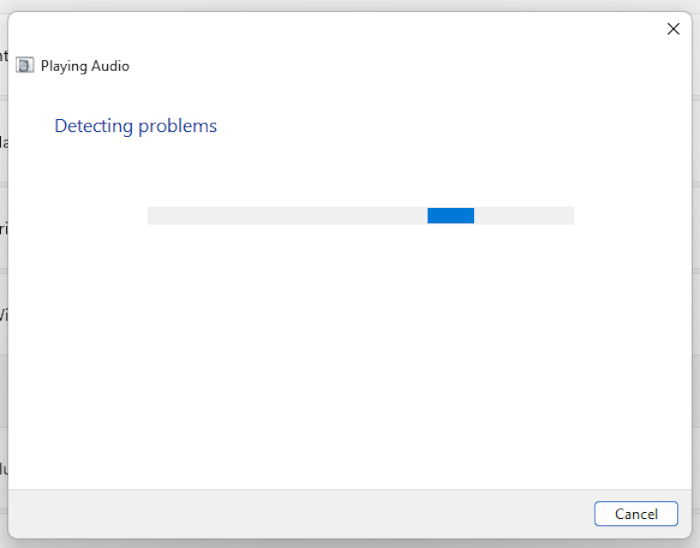
Task: Select the Playing Audio title text
Action: coord(85,66)
